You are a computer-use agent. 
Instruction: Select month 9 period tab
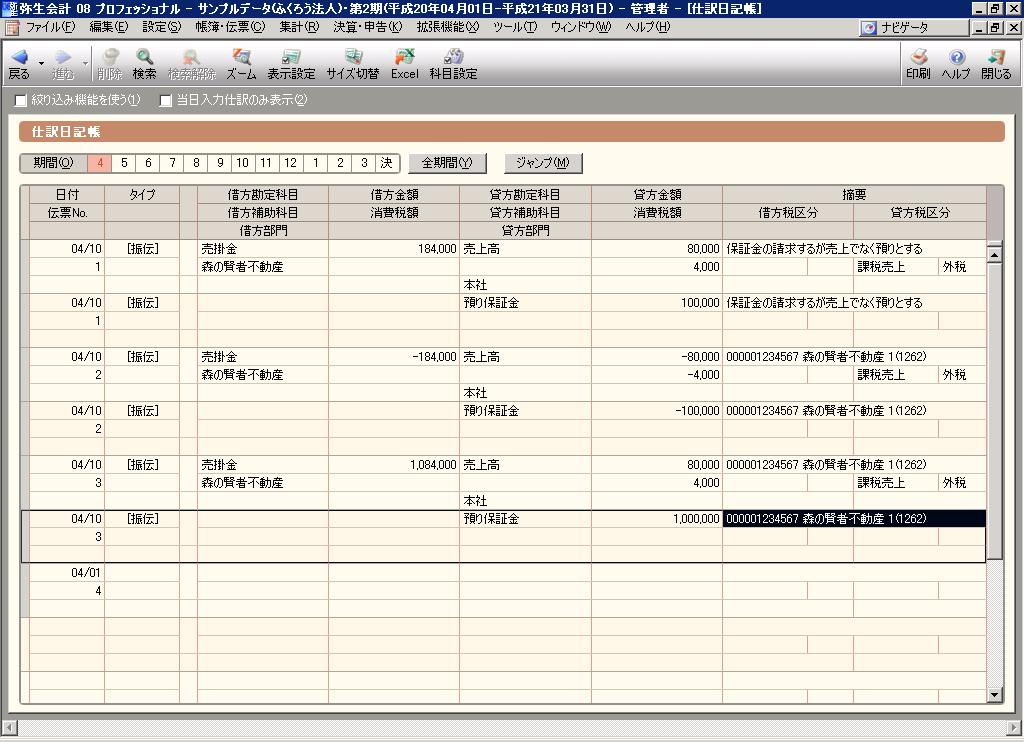click(220, 163)
